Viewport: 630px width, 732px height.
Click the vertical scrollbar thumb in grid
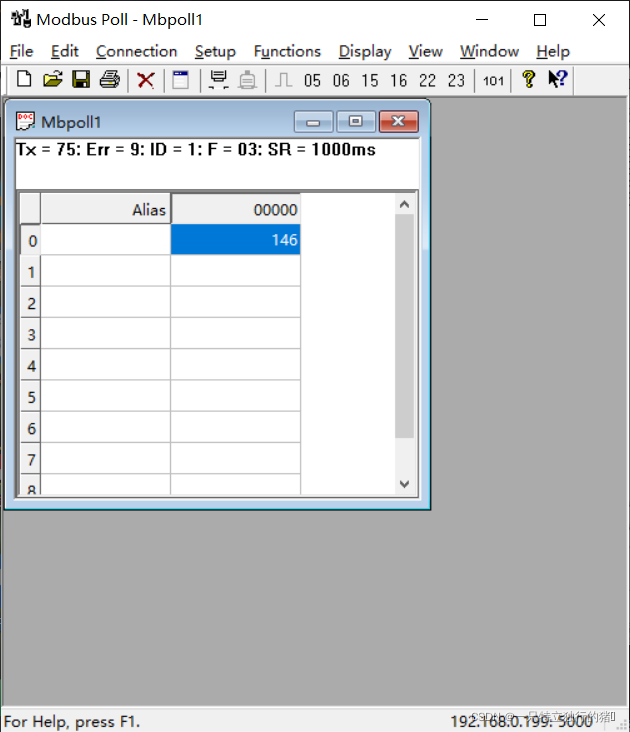(x=404, y=326)
